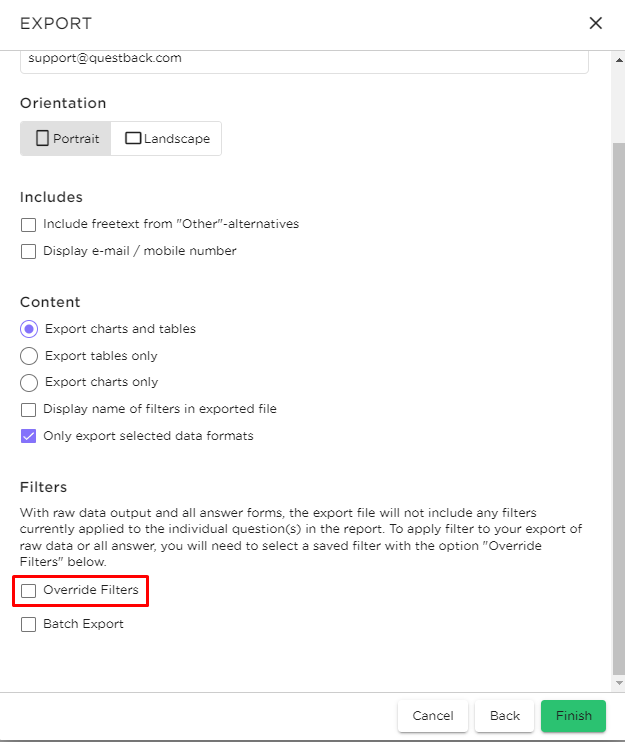Viewport: 625px width, 742px height.
Task: Select the Landscape orientation icon
Action: pos(133,138)
